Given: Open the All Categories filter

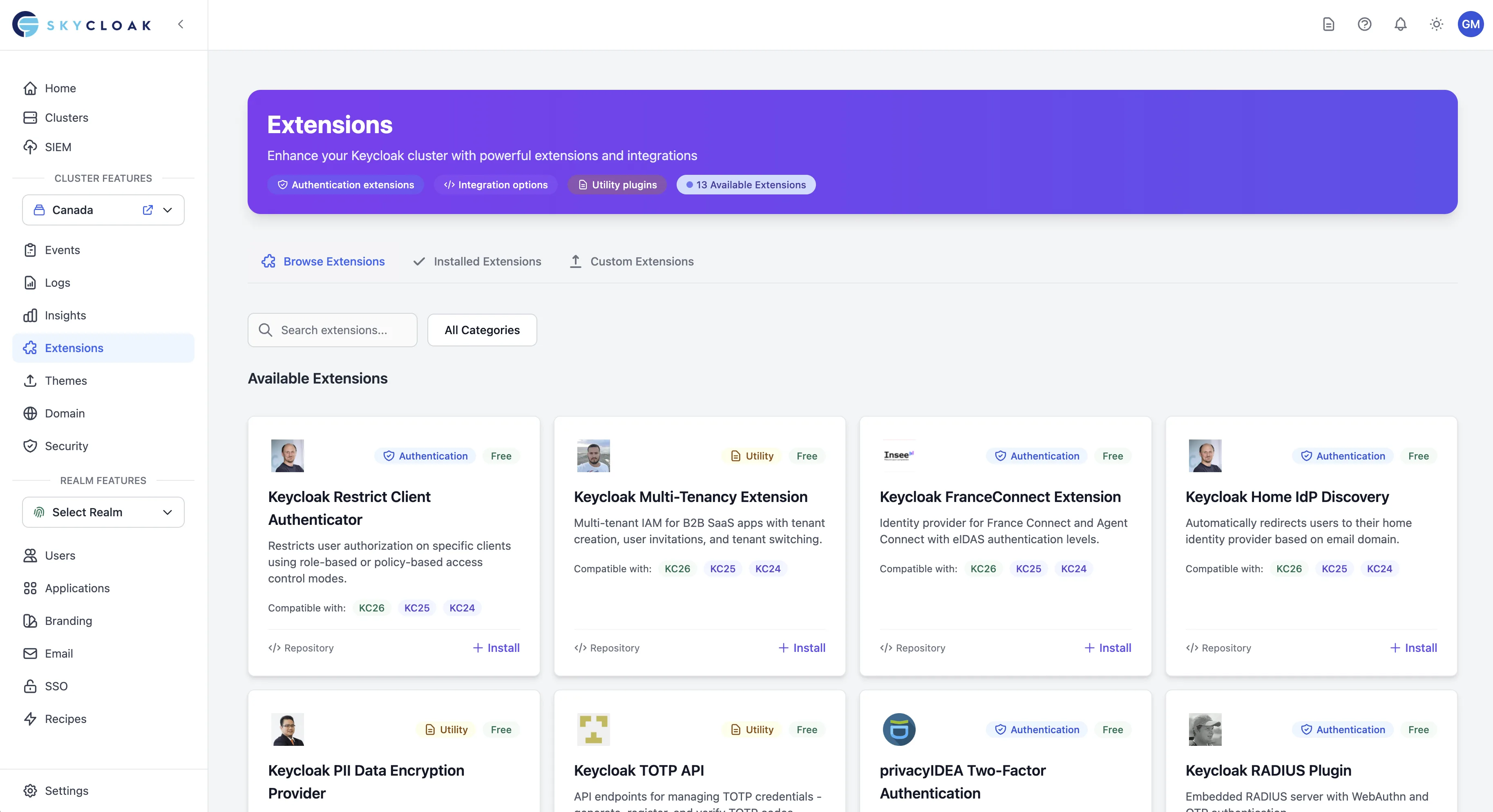Looking at the screenshot, I should 482,330.
